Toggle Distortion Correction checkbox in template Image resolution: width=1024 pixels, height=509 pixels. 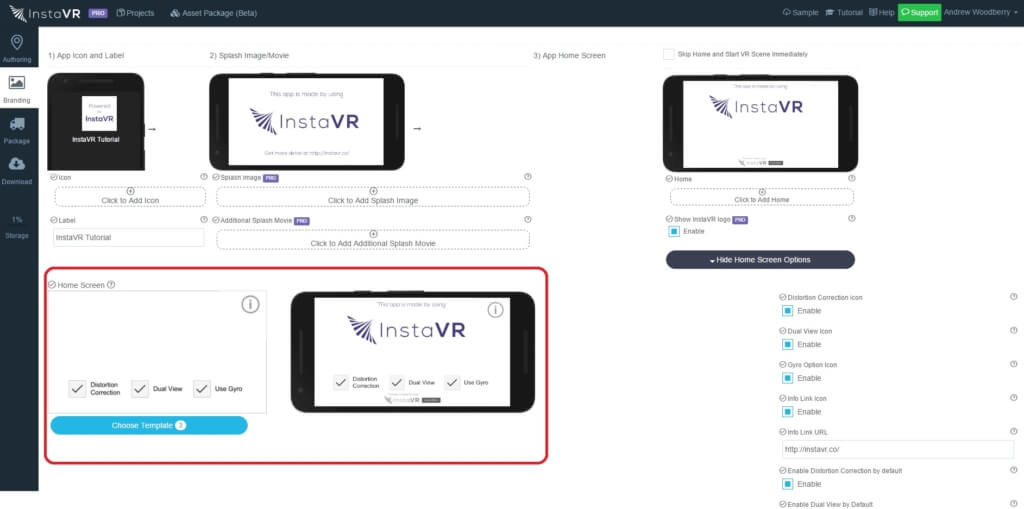(x=77, y=389)
